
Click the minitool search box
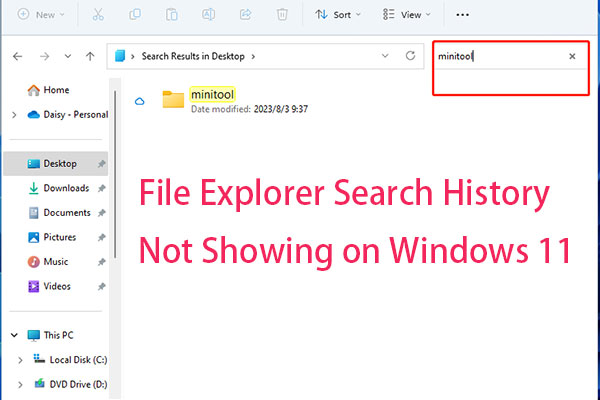click(500, 56)
